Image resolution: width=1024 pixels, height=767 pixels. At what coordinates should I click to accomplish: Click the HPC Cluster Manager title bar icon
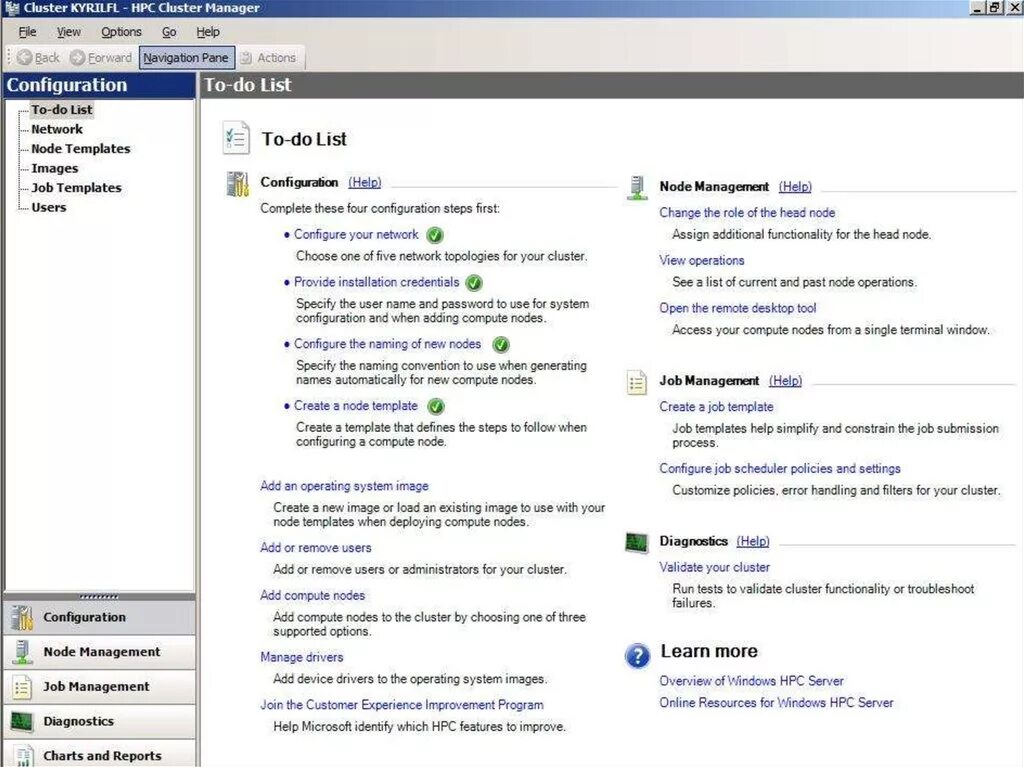tap(12, 8)
